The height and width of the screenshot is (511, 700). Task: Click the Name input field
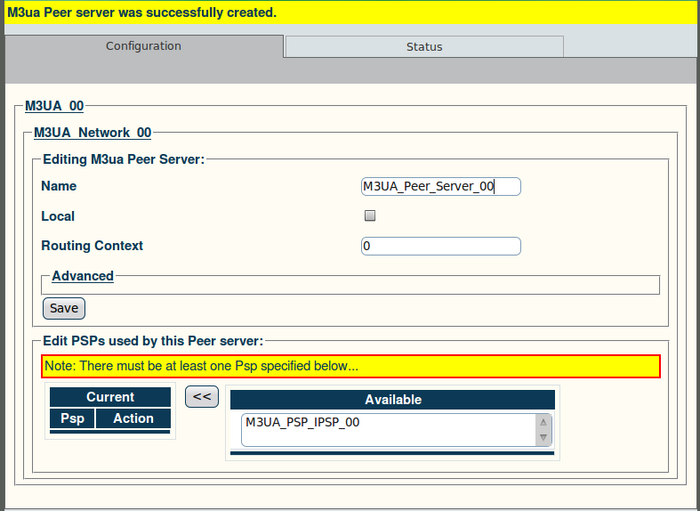441,186
